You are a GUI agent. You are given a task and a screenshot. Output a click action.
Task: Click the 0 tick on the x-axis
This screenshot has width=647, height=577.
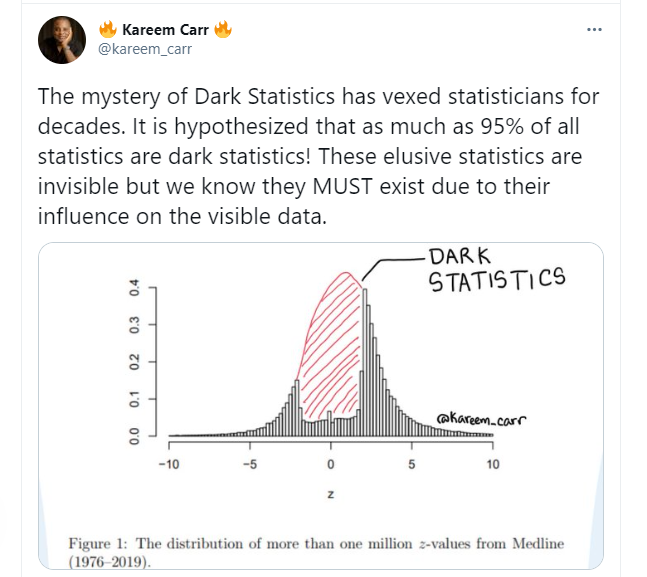pyautogui.click(x=329, y=464)
